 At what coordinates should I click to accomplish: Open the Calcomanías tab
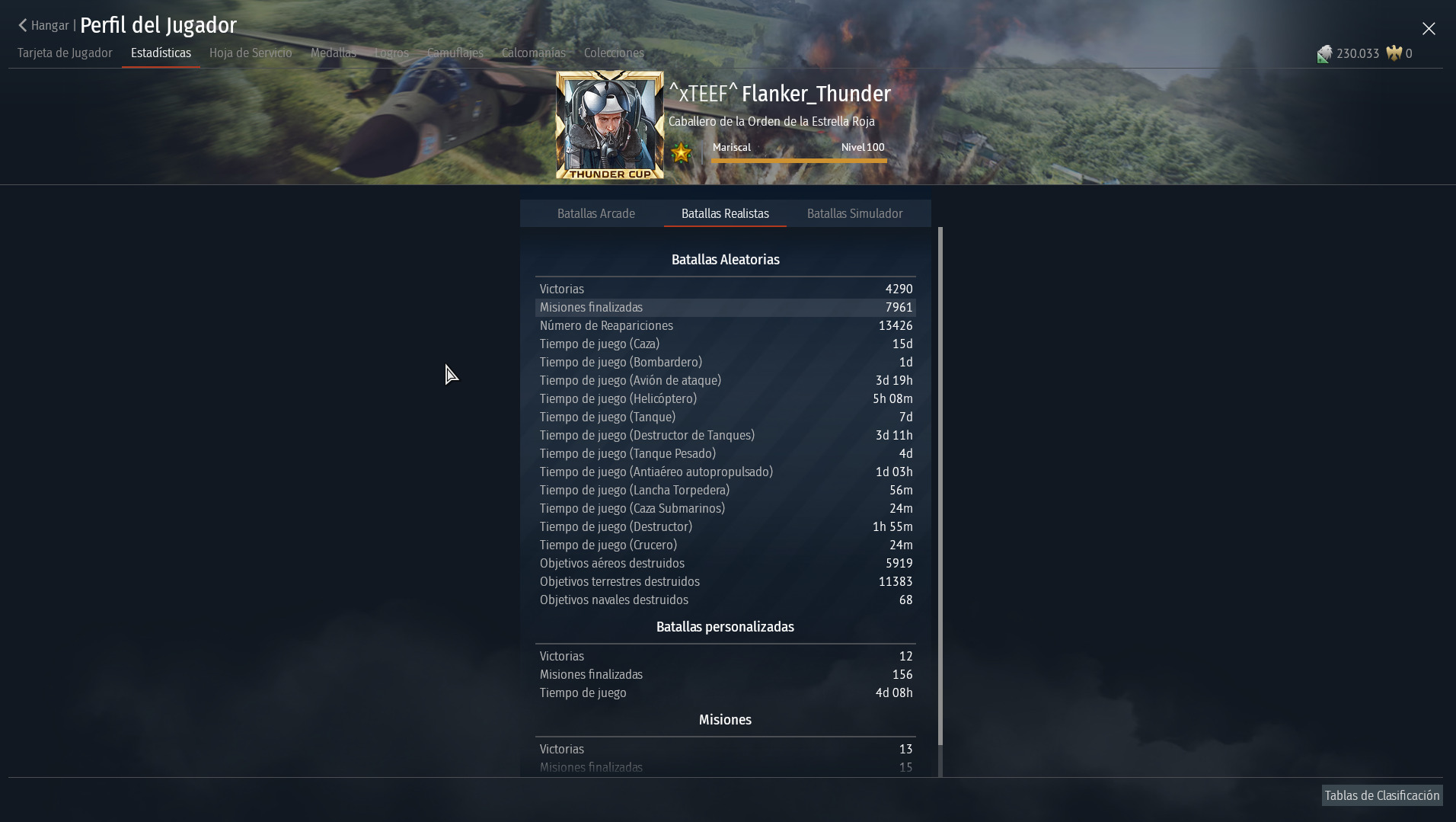pos(533,53)
